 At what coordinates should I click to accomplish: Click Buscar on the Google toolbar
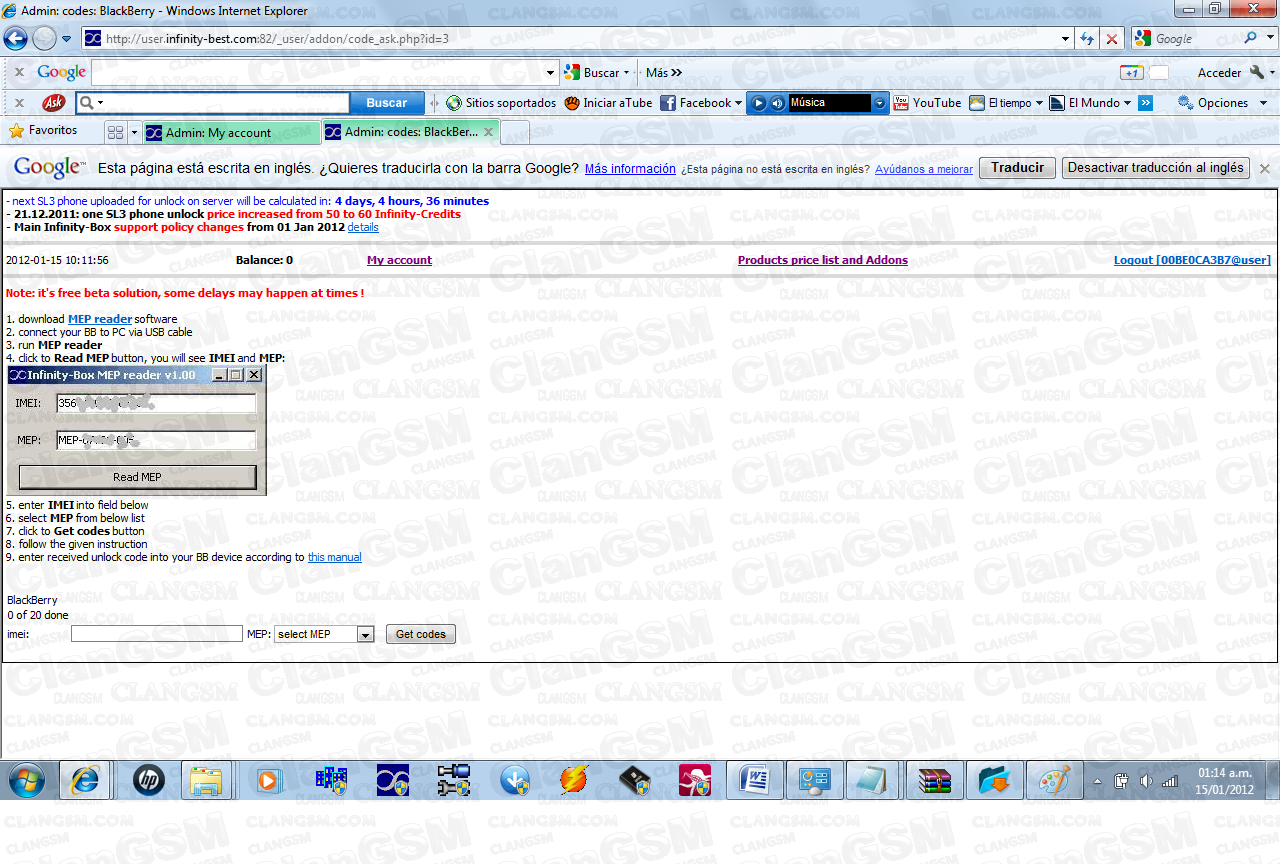(x=596, y=72)
